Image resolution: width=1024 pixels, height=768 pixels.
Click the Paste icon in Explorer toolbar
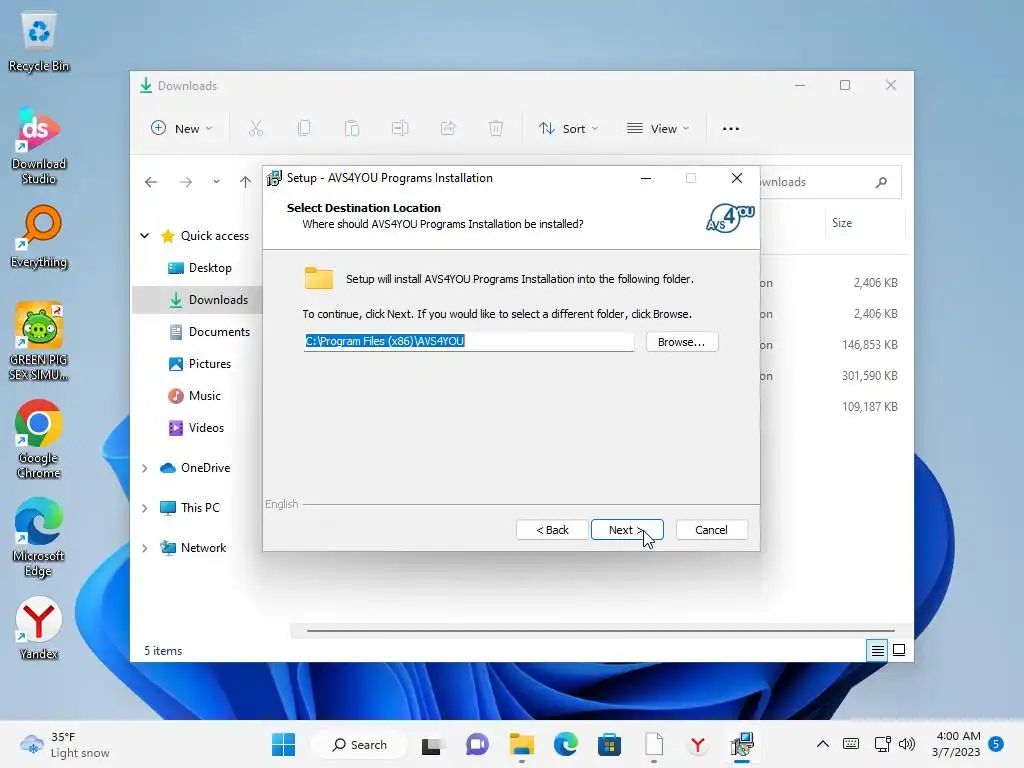tap(352, 129)
